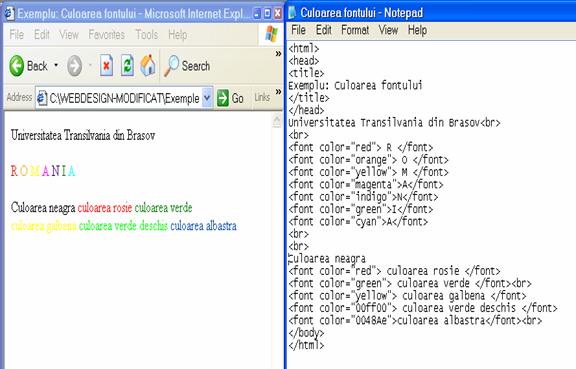Click blue 'culoarea albastra' text in the browser
Screen dimensions: 576x369
[203, 226]
